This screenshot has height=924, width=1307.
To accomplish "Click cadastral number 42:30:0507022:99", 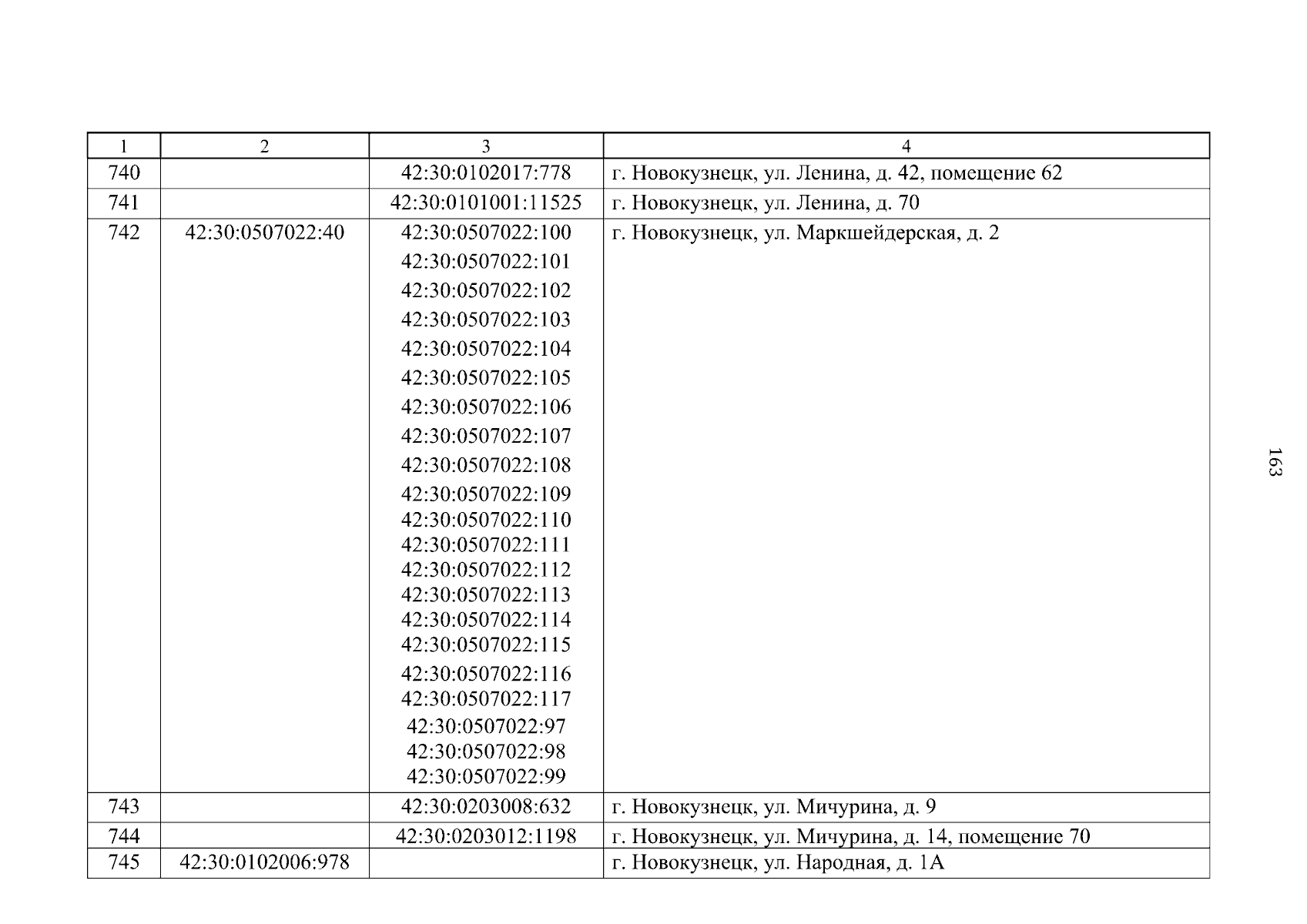I will click(x=486, y=776).
